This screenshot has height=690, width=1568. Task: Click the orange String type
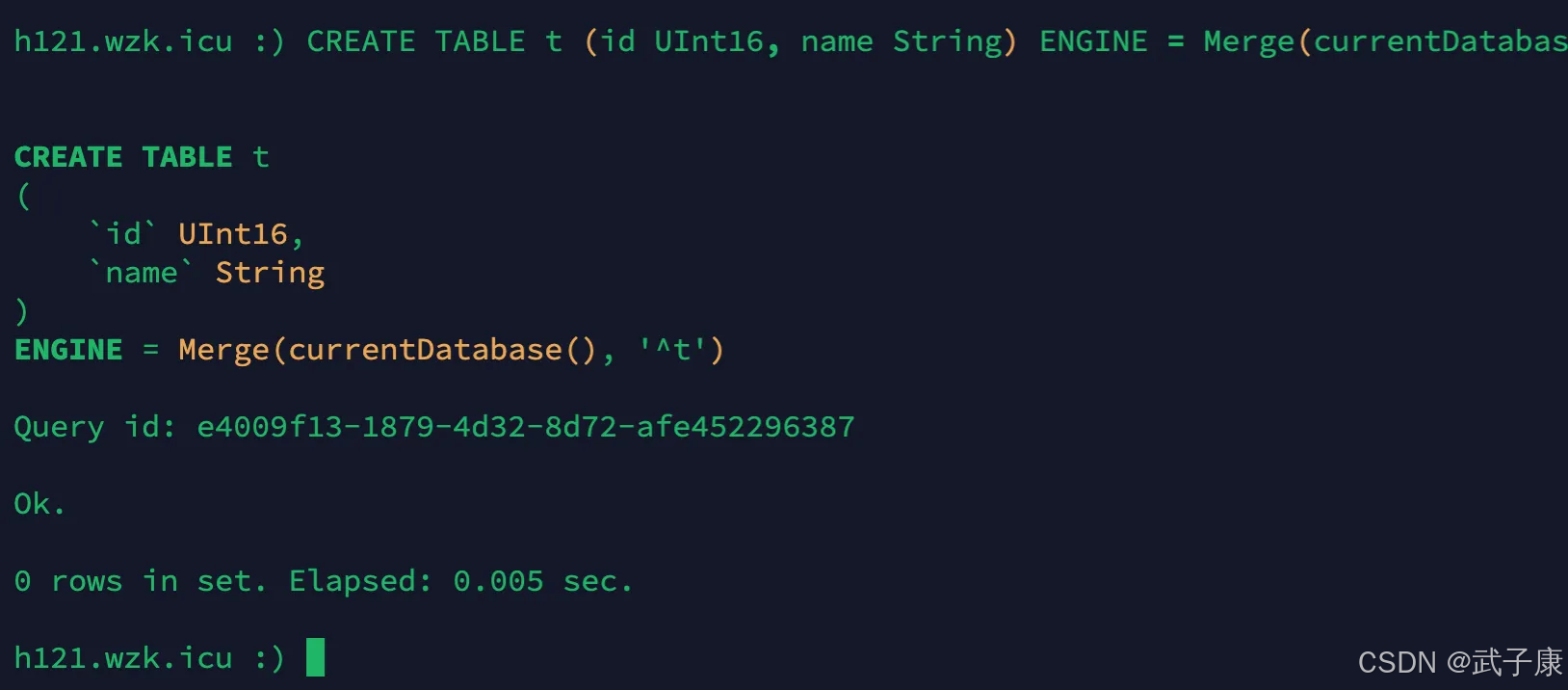270,273
